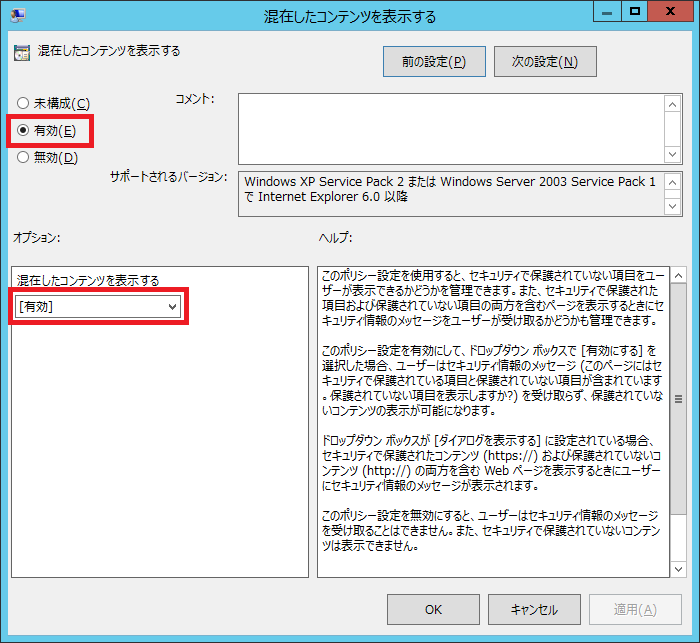The height and width of the screenshot is (643, 700).
Task: Click comment box scroll up arrow
Action: (x=673, y=104)
